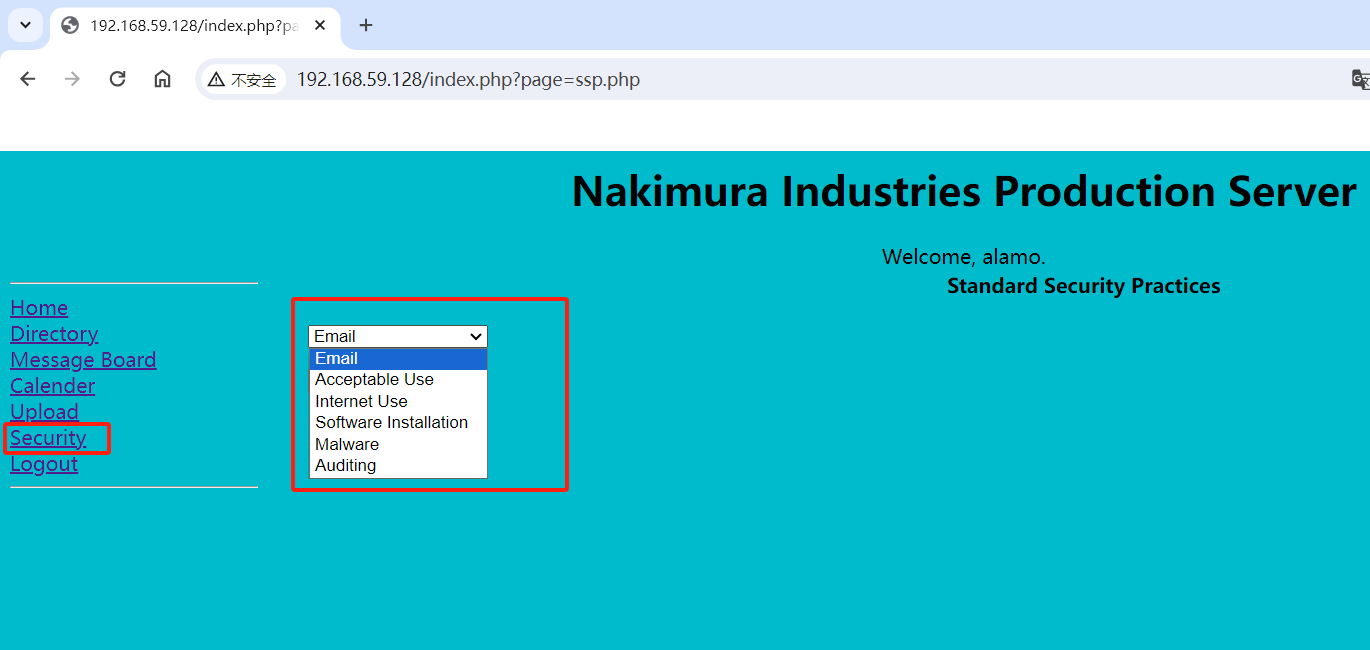Click the tab list chevron at top left
This screenshot has height=650, width=1370.
[24, 25]
